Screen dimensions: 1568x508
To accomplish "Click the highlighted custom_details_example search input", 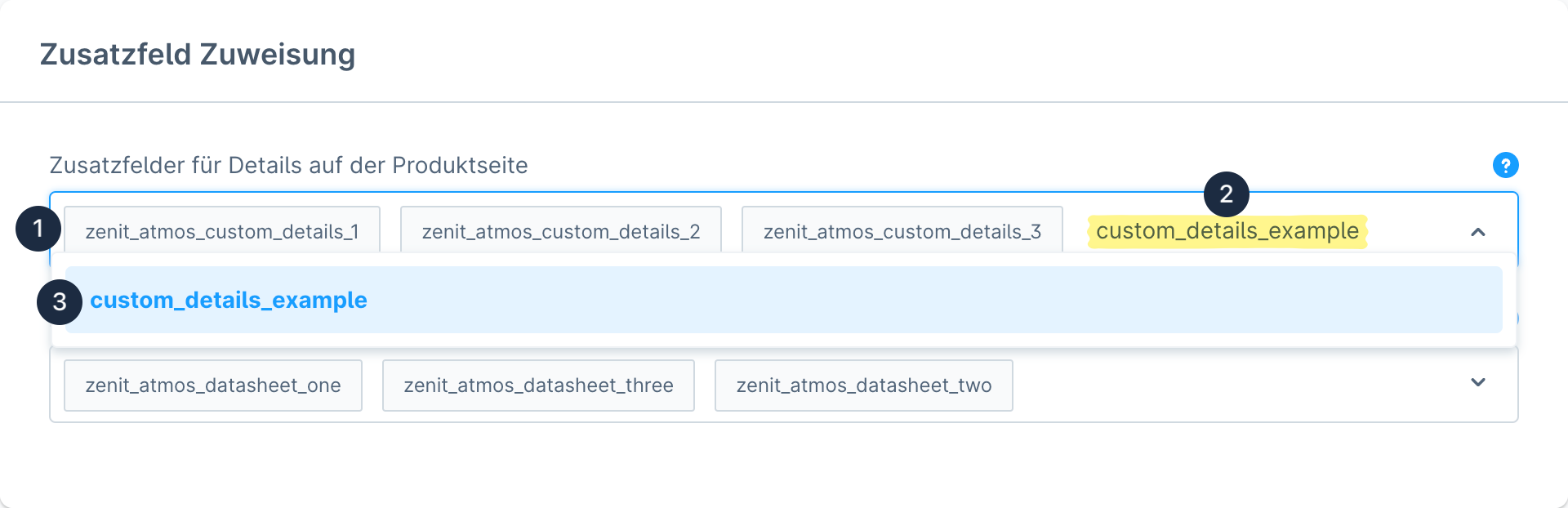I will coord(1227,232).
